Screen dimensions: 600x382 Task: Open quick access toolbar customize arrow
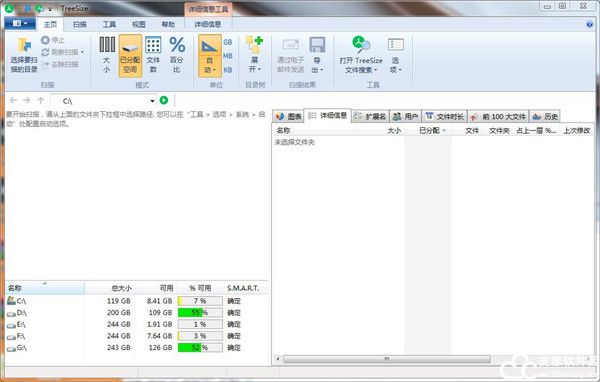[50, 9]
